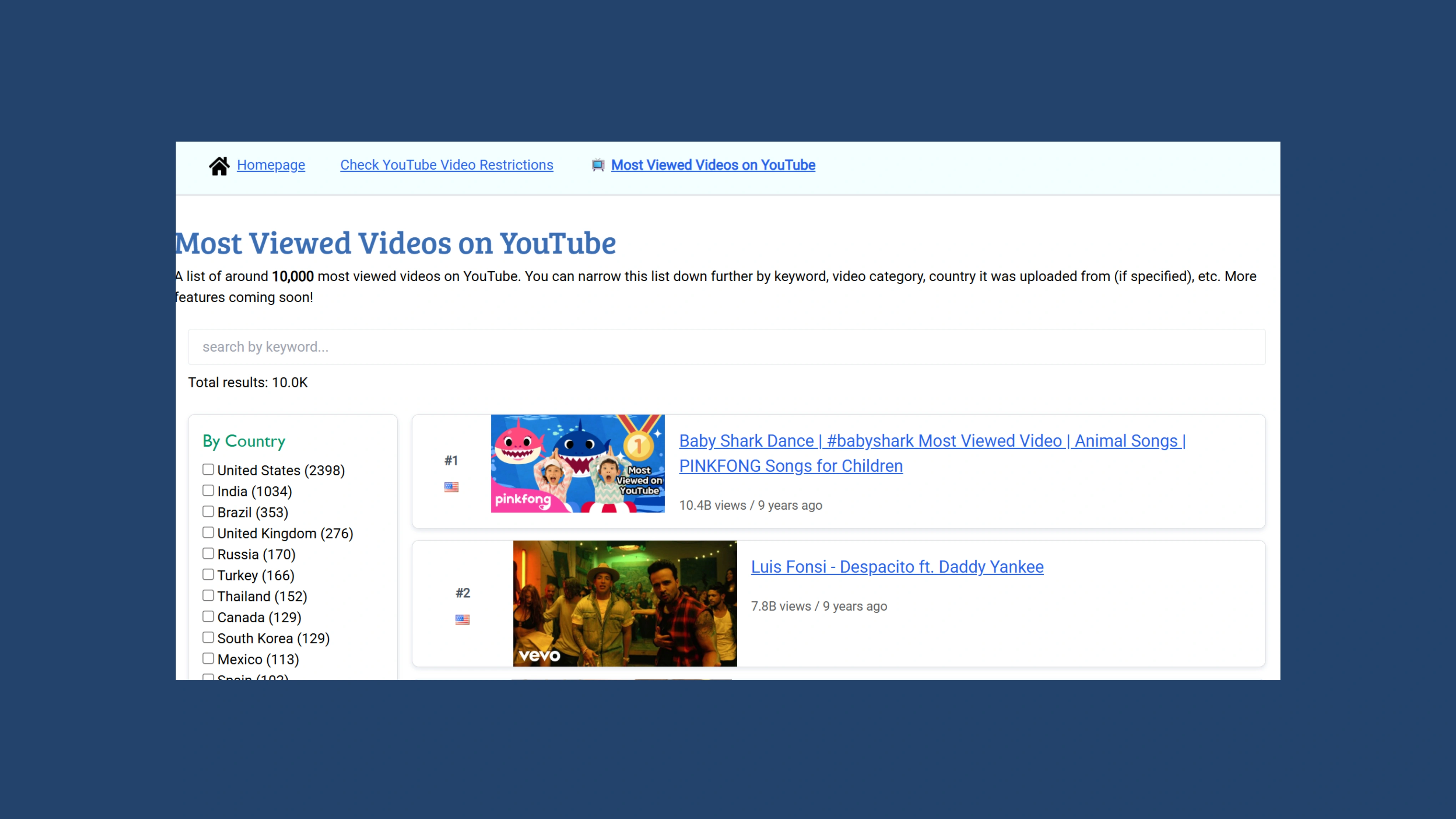The width and height of the screenshot is (1456, 819).
Task: Tick the Canada (129) checkbox
Action: pos(208,617)
